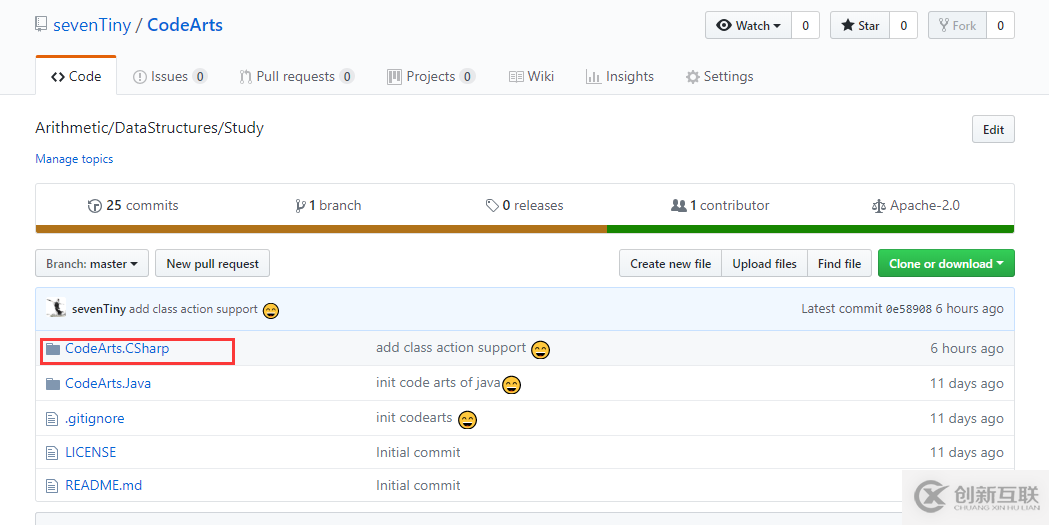
Task: Open the CodeArts repository name link
Action: [x=185, y=25]
